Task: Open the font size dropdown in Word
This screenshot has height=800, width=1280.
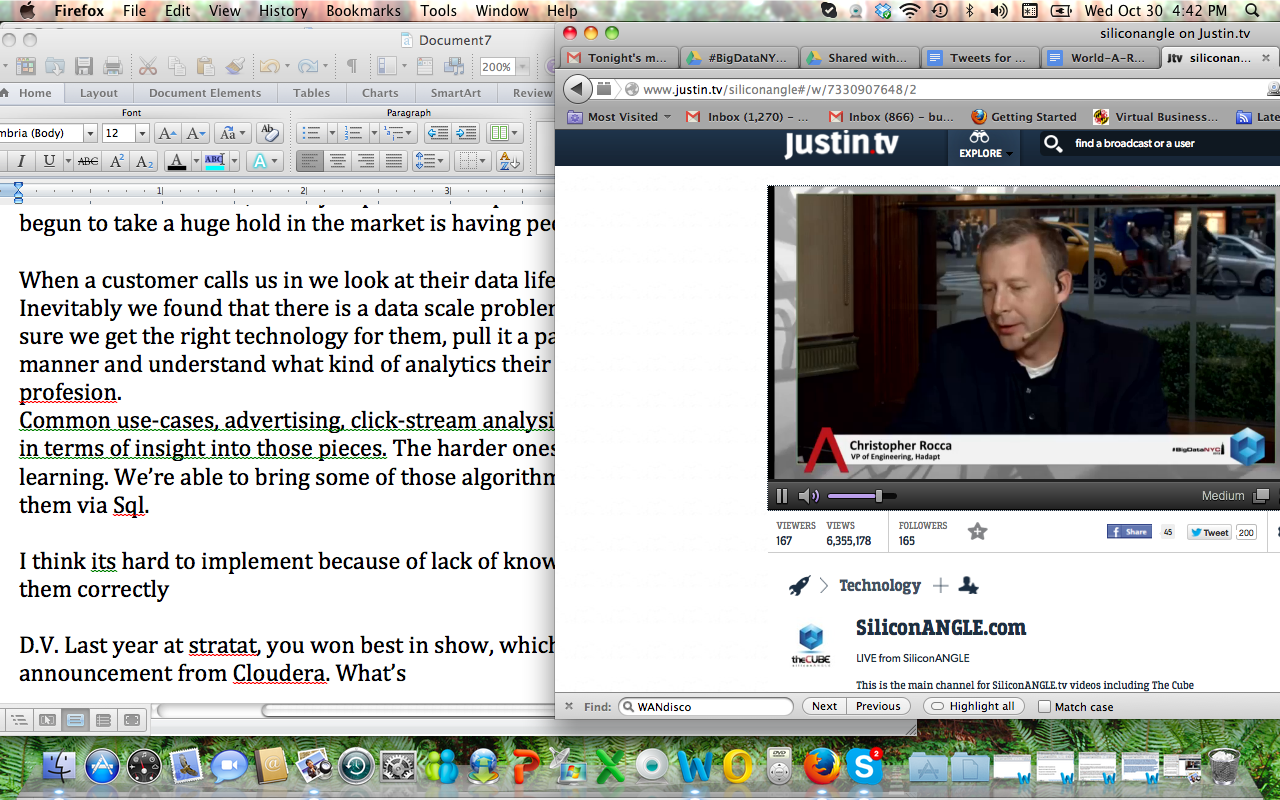Action: pyautogui.click(x=143, y=133)
